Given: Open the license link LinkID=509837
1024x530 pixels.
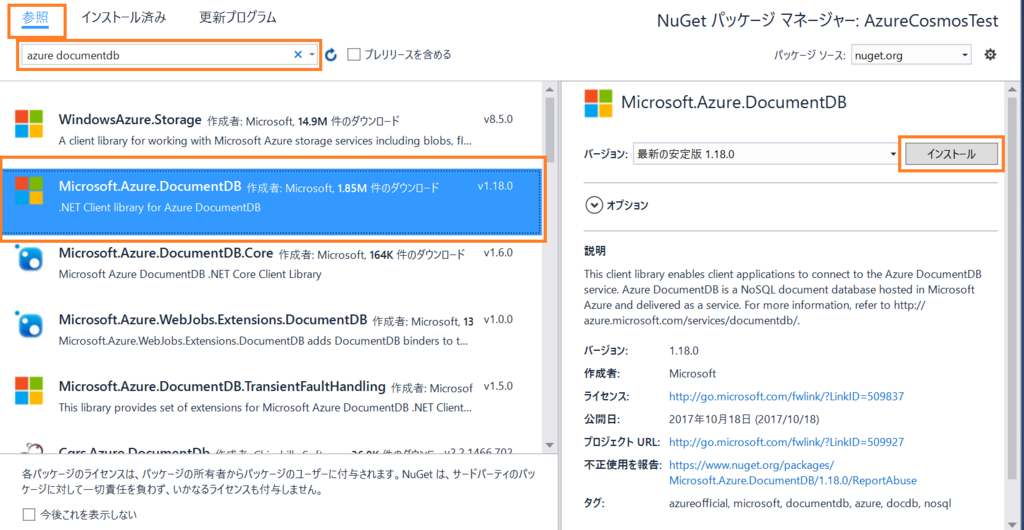Looking at the screenshot, I should (786, 396).
